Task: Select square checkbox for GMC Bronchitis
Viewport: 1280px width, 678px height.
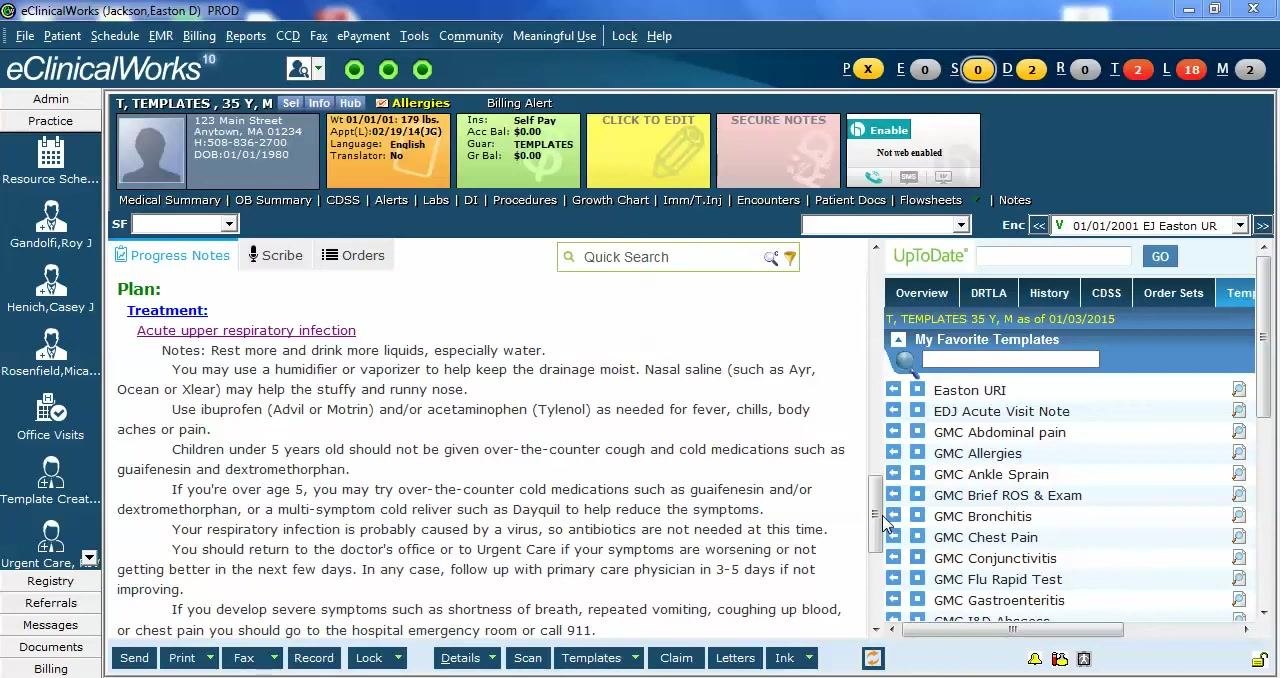Action: coord(917,515)
